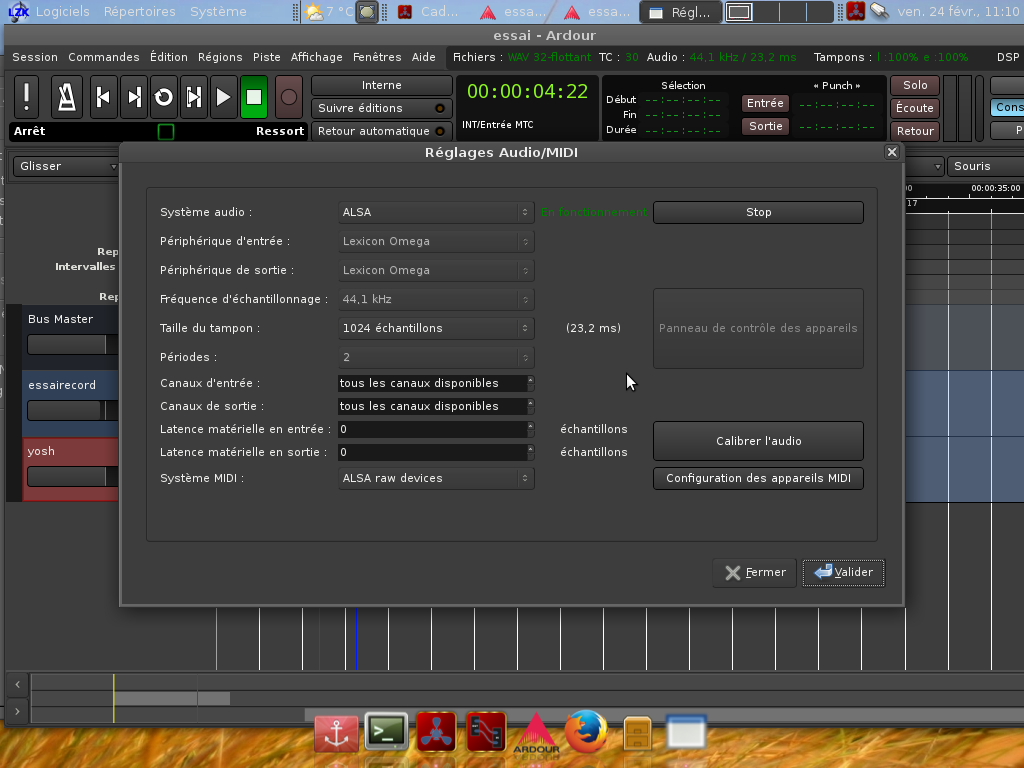Viewport: 1024px width, 768px height.
Task: Open Configuration des appareils MIDI
Action: point(758,478)
